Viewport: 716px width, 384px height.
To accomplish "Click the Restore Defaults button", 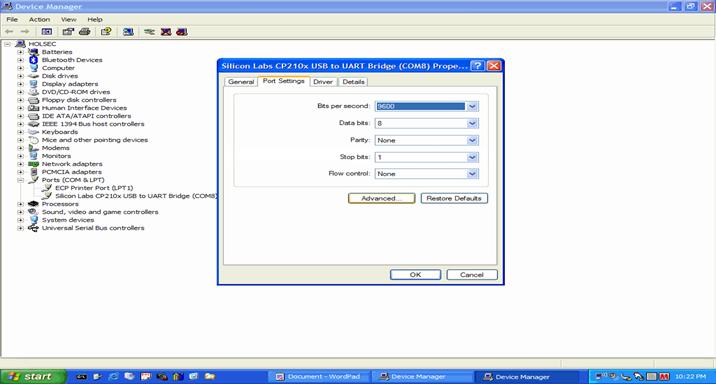I will pos(454,198).
